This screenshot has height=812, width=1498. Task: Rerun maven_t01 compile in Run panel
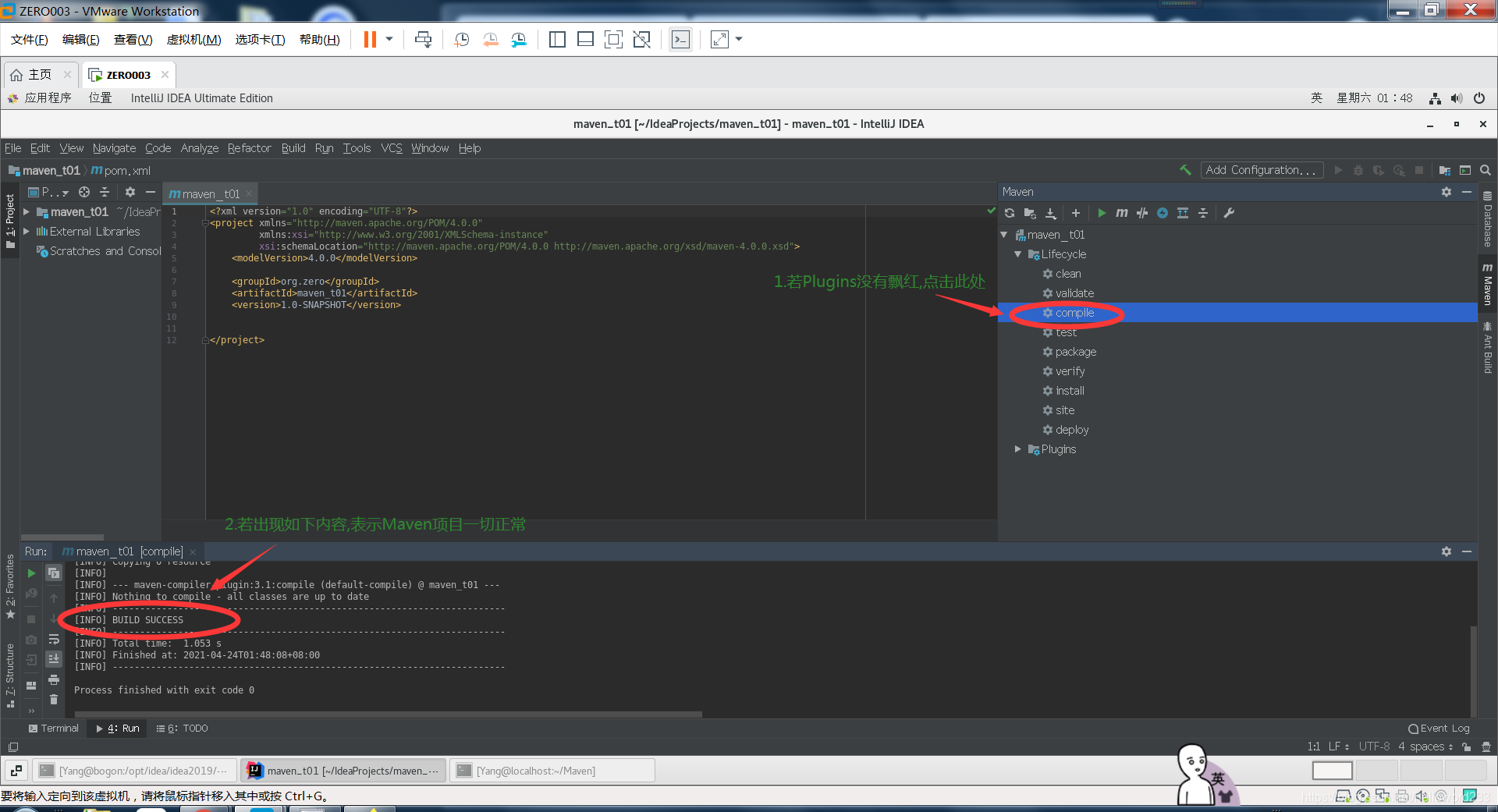(31, 573)
